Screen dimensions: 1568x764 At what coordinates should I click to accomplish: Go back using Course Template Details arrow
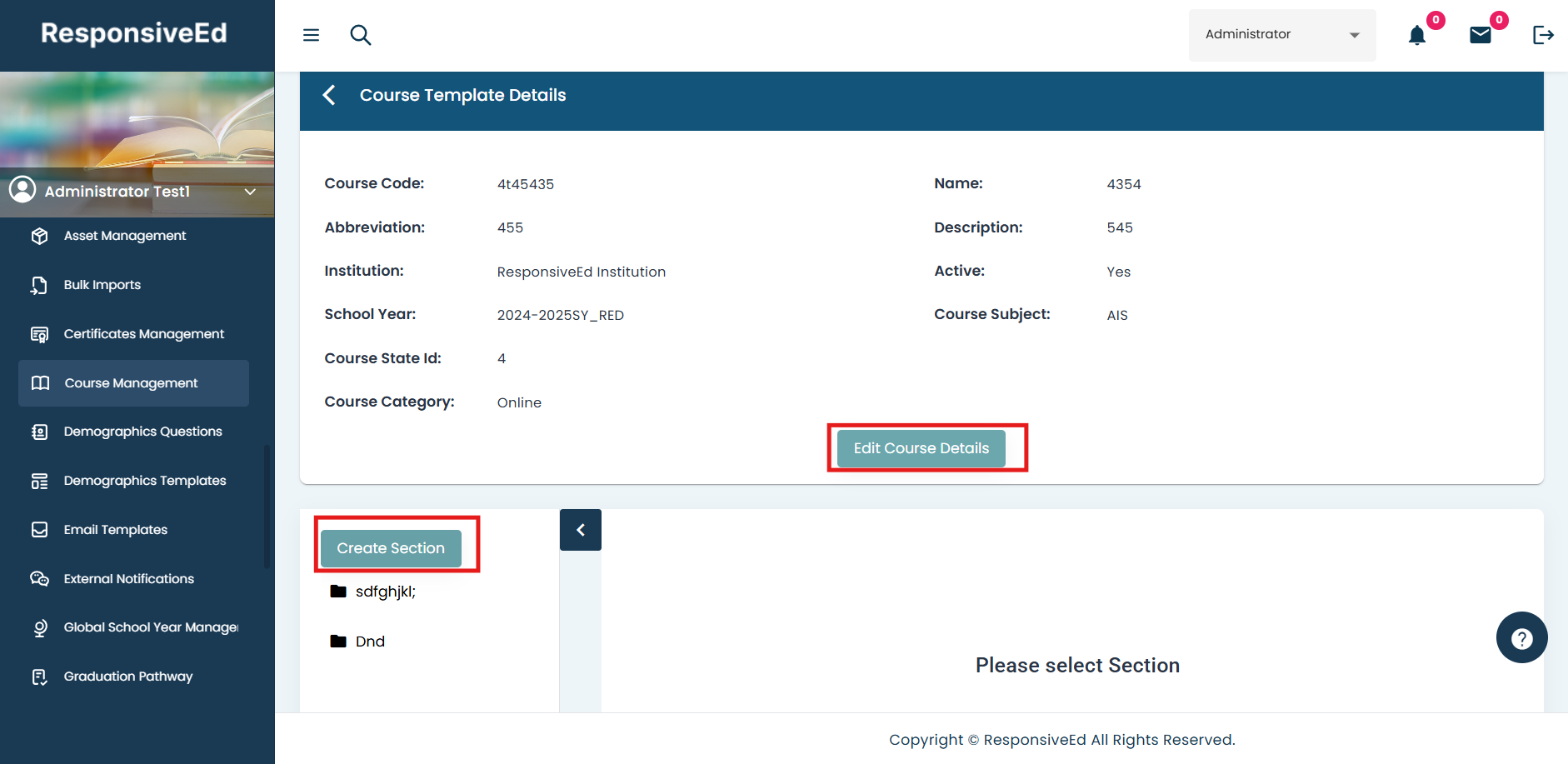330,95
